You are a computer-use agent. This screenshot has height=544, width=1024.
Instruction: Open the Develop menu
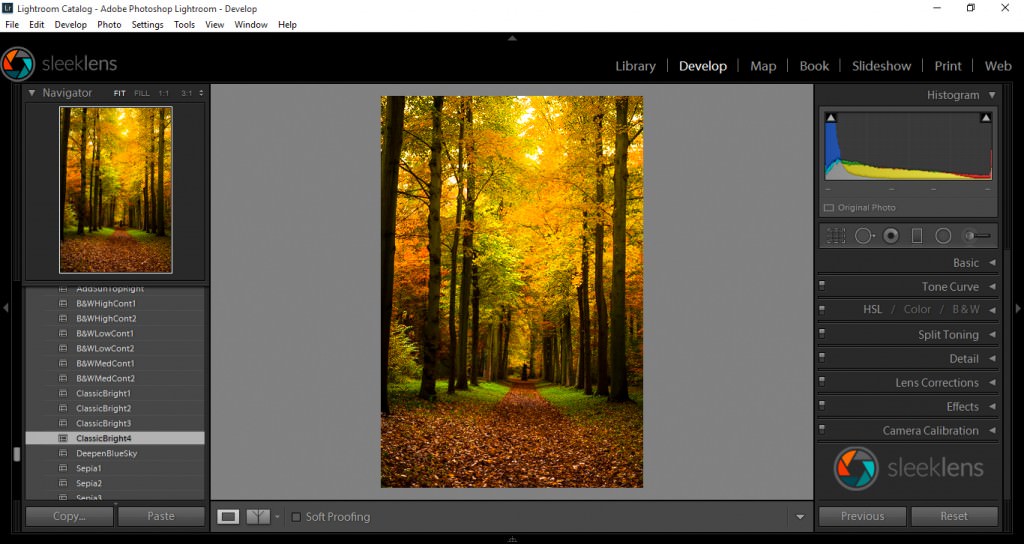pos(71,24)
